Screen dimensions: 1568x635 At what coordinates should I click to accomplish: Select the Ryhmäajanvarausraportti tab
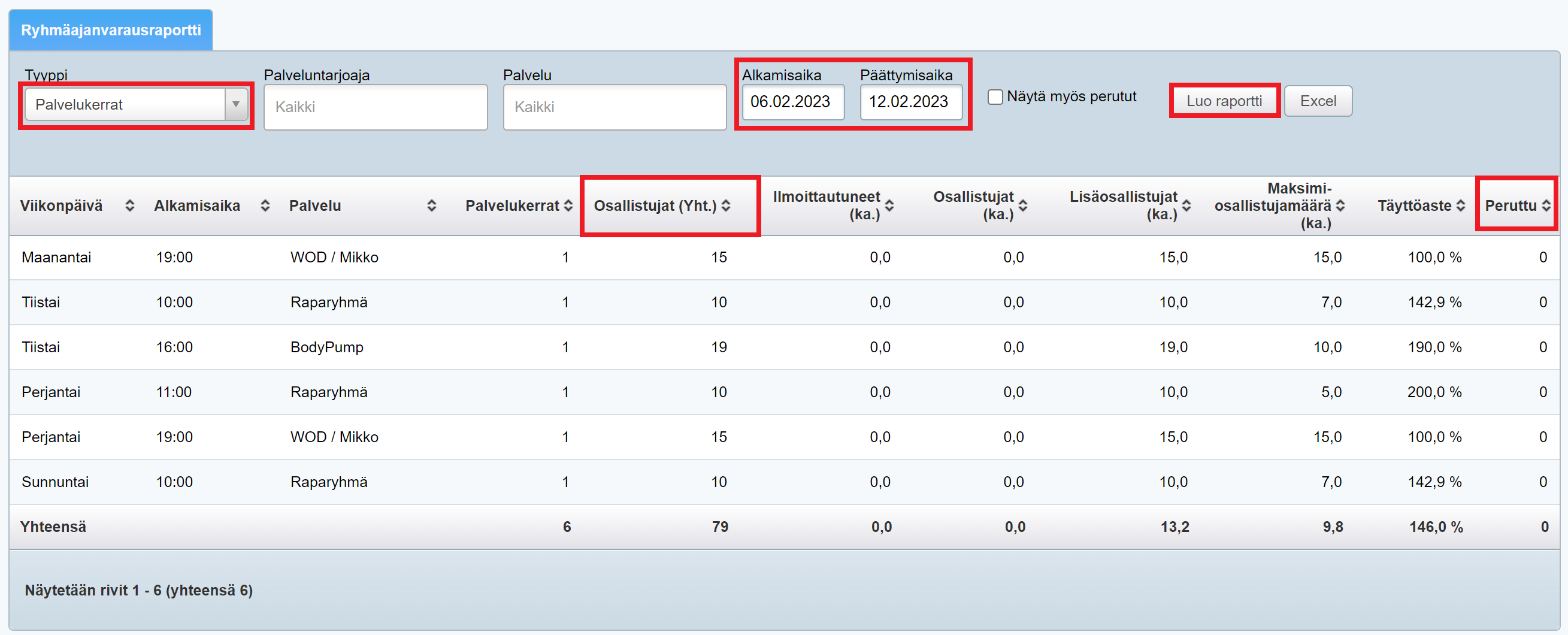pos(111,31)
